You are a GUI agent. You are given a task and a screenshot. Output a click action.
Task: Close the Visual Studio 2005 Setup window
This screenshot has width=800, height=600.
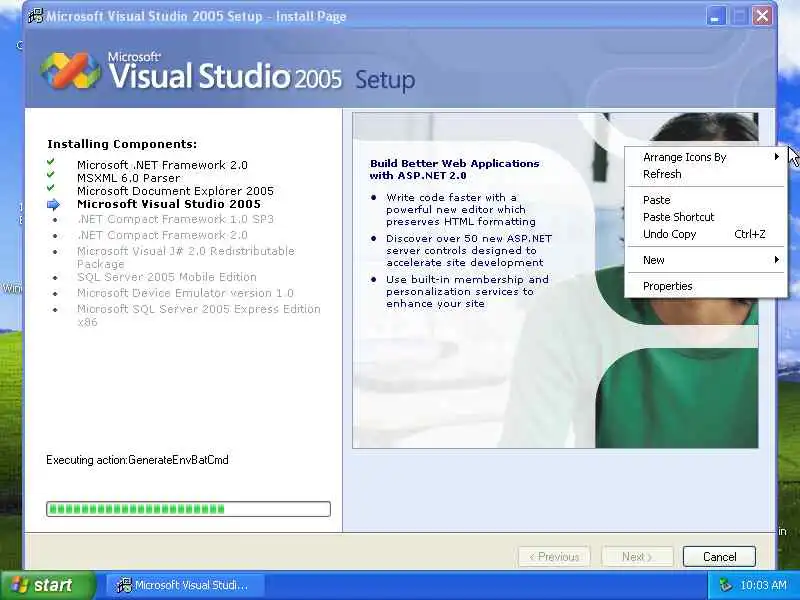coord(762,16)
